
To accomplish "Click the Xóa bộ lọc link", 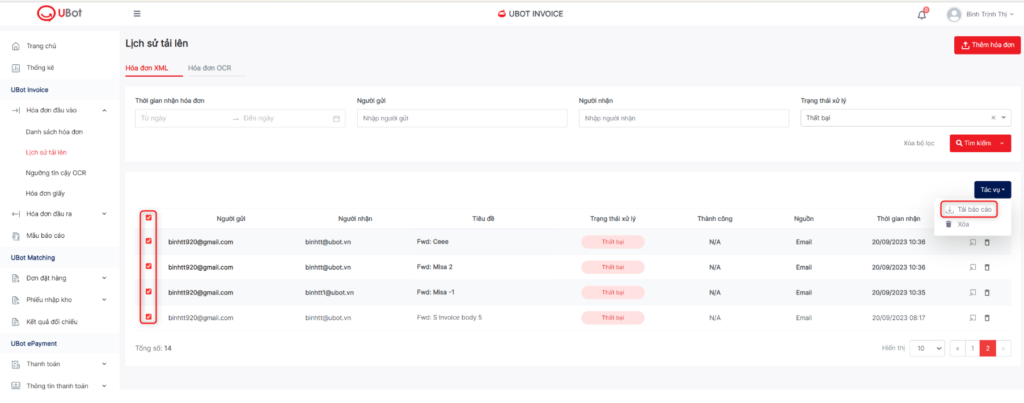I will tap(919, 144).
